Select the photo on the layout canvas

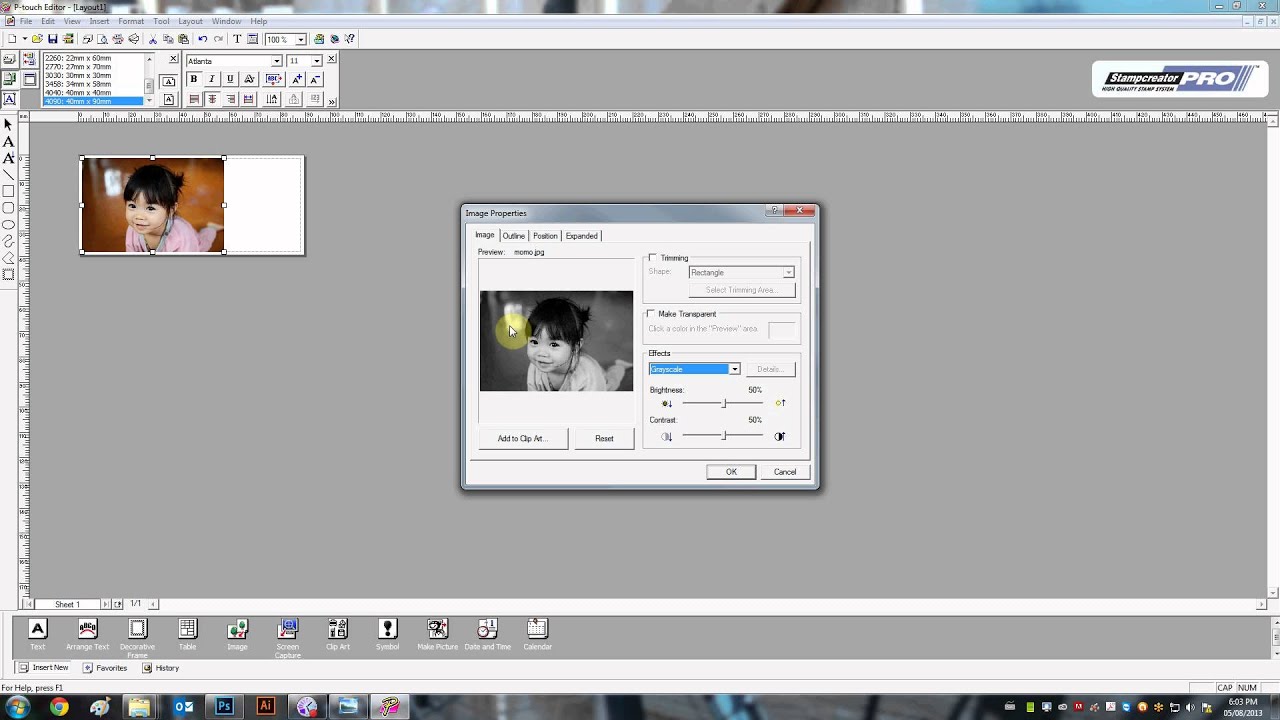pyautogui.click(x=153, y=205)
